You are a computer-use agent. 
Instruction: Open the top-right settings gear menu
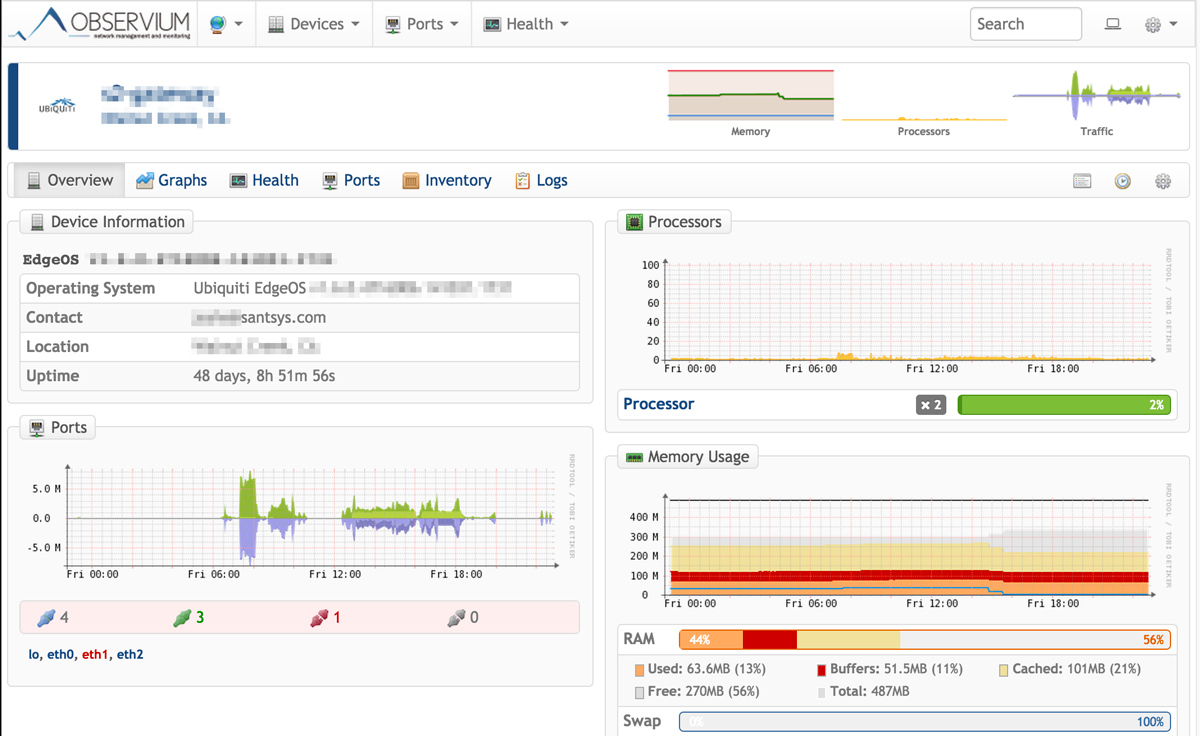click(1158, 25)
